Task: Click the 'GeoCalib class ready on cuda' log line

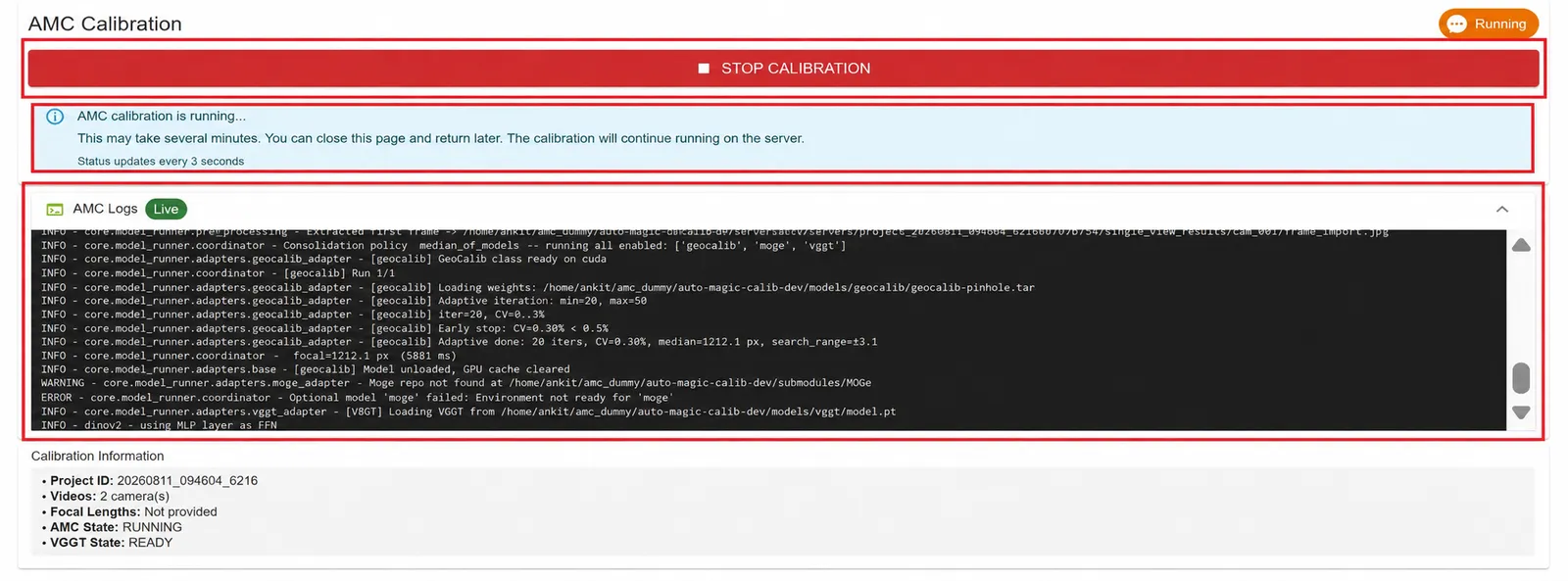Action: [323, 259]
